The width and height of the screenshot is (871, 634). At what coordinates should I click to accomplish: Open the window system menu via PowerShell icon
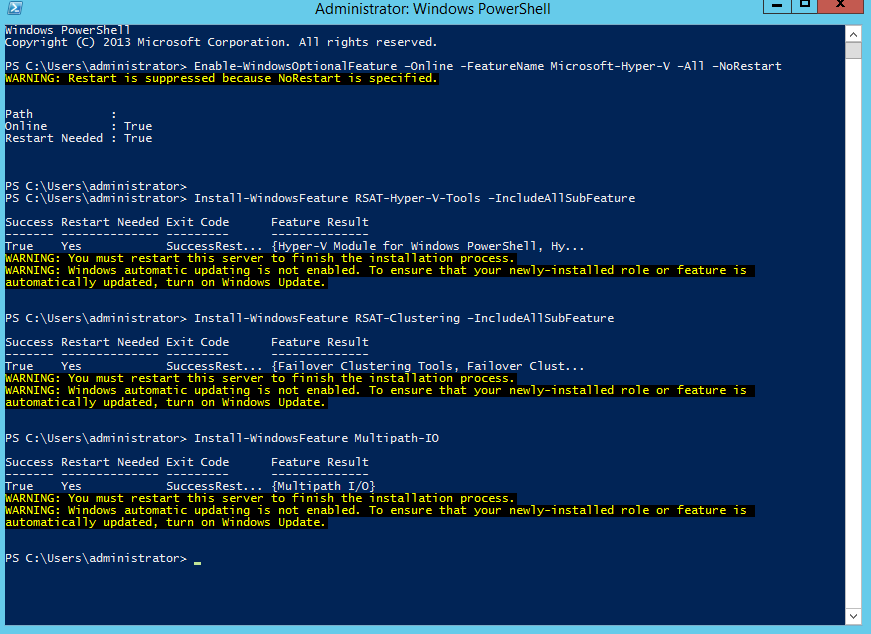(x=15, y=9)
